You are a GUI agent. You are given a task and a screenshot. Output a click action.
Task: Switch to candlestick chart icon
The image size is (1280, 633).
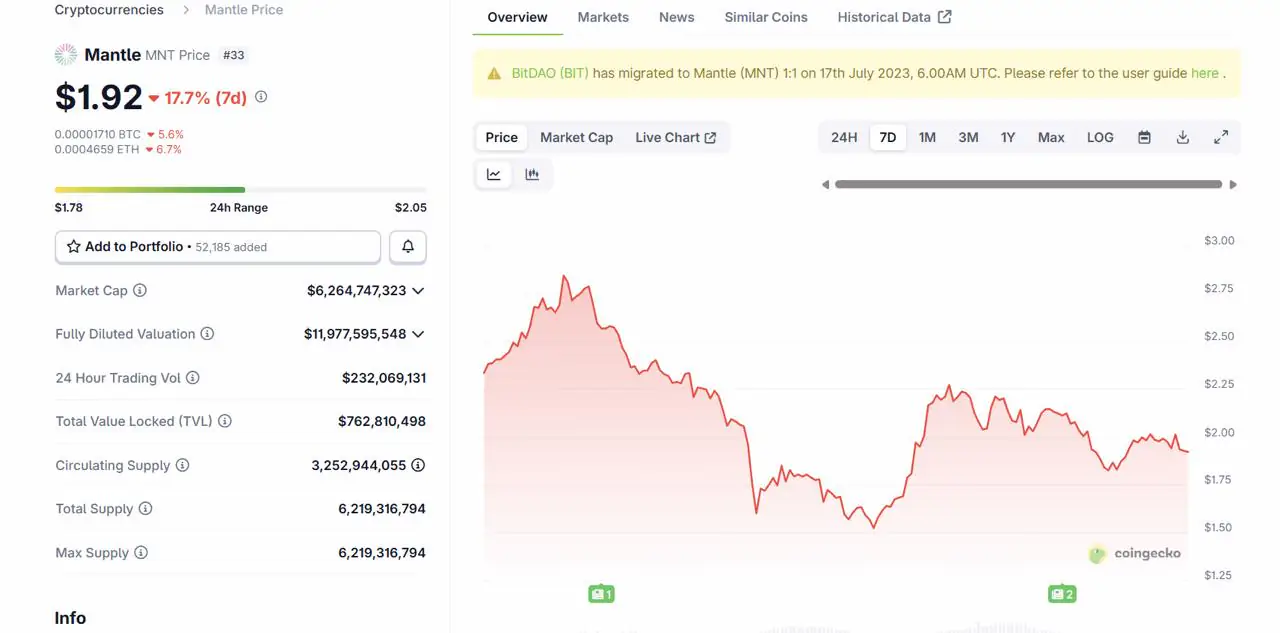pos(532,175)
